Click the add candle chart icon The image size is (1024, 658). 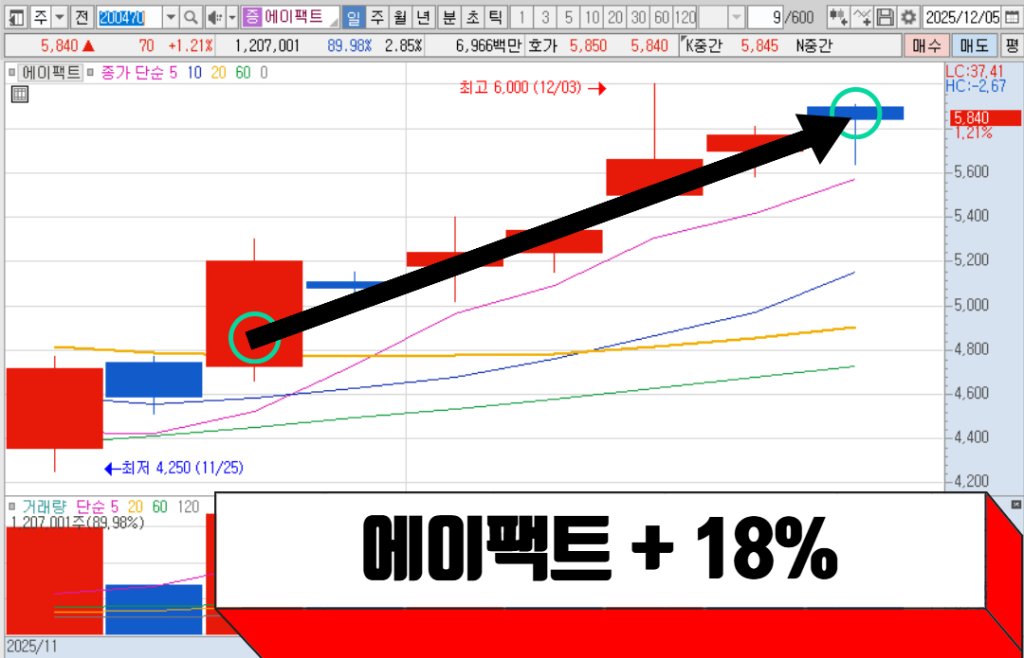tap(838, 17)
